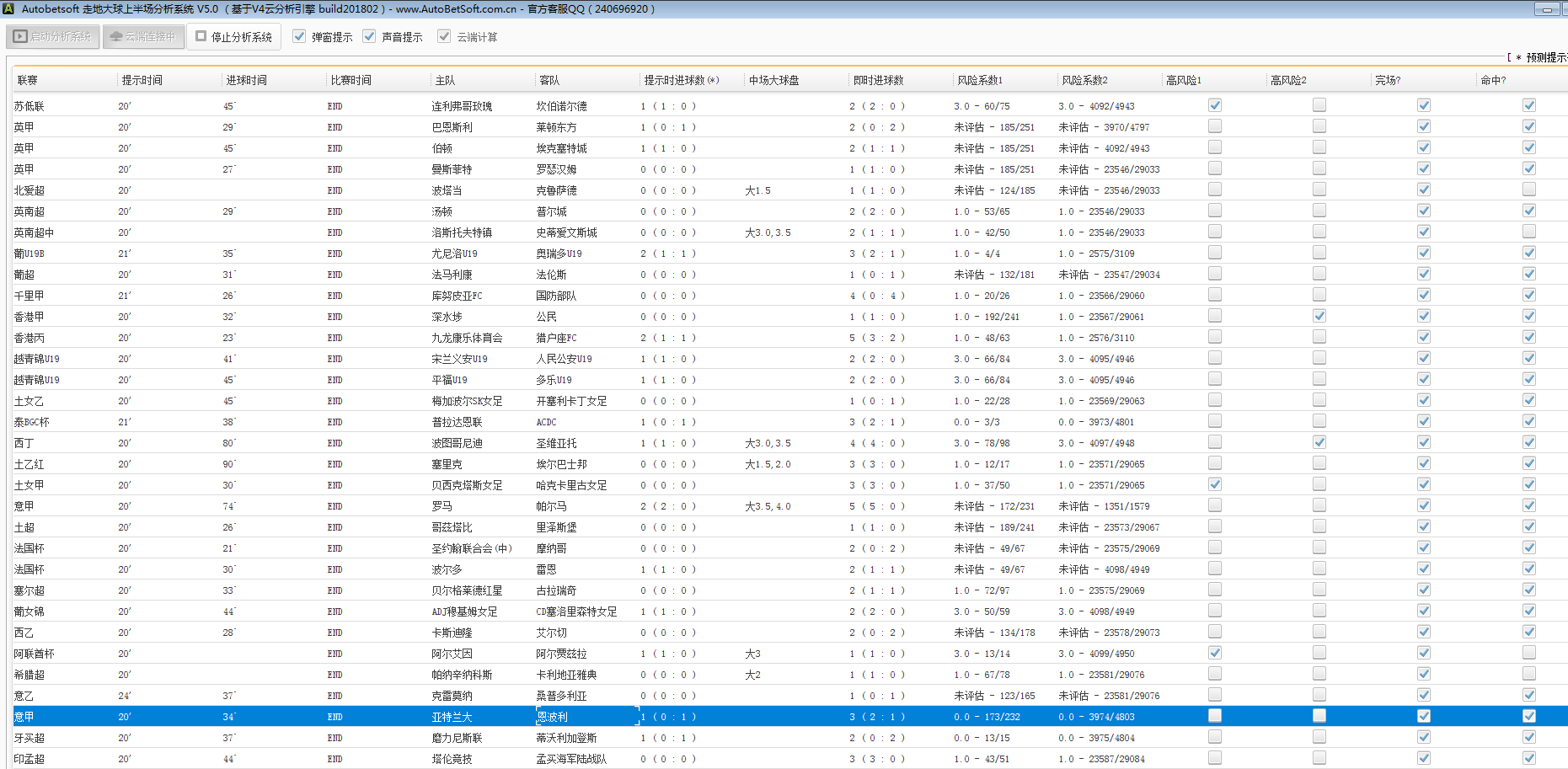Select the highlighted 亚特兰大 row's home team cell
The width and height of the screenshot is (1568, 769).
[452, 717]
